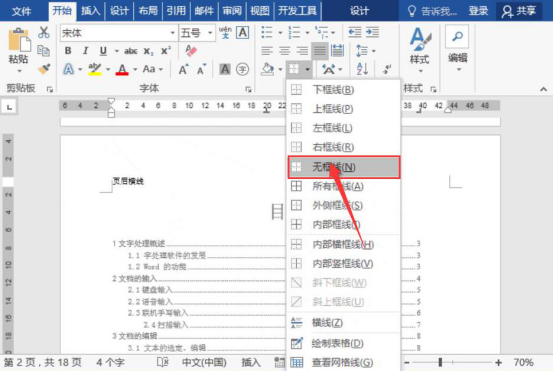Click the enclosed character icon
The width and height of the screenshot is (554, 372).
click(x=242, y=69)
